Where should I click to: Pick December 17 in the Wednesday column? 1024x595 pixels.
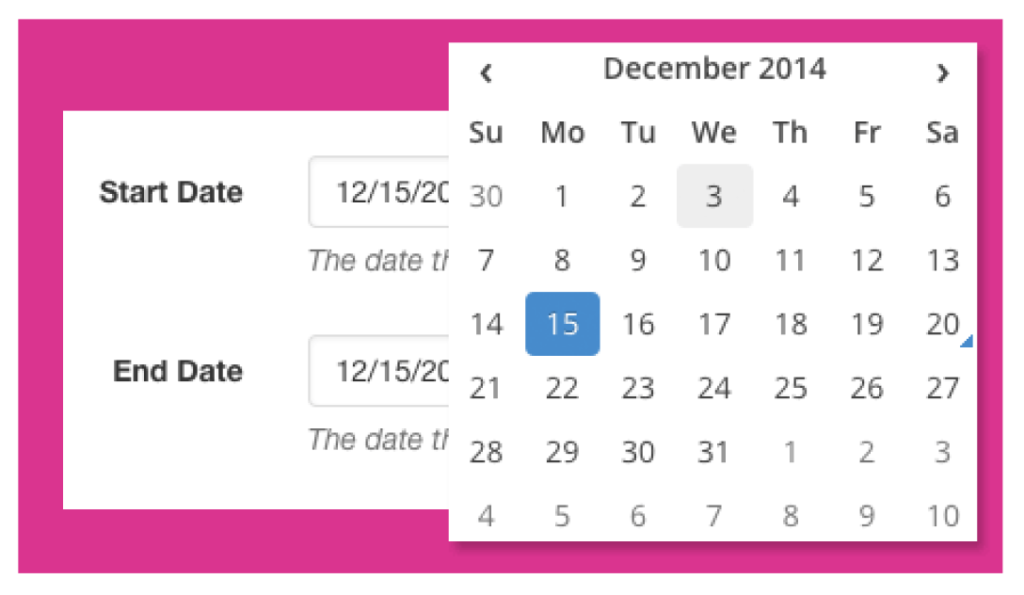(x=714, y=324)
